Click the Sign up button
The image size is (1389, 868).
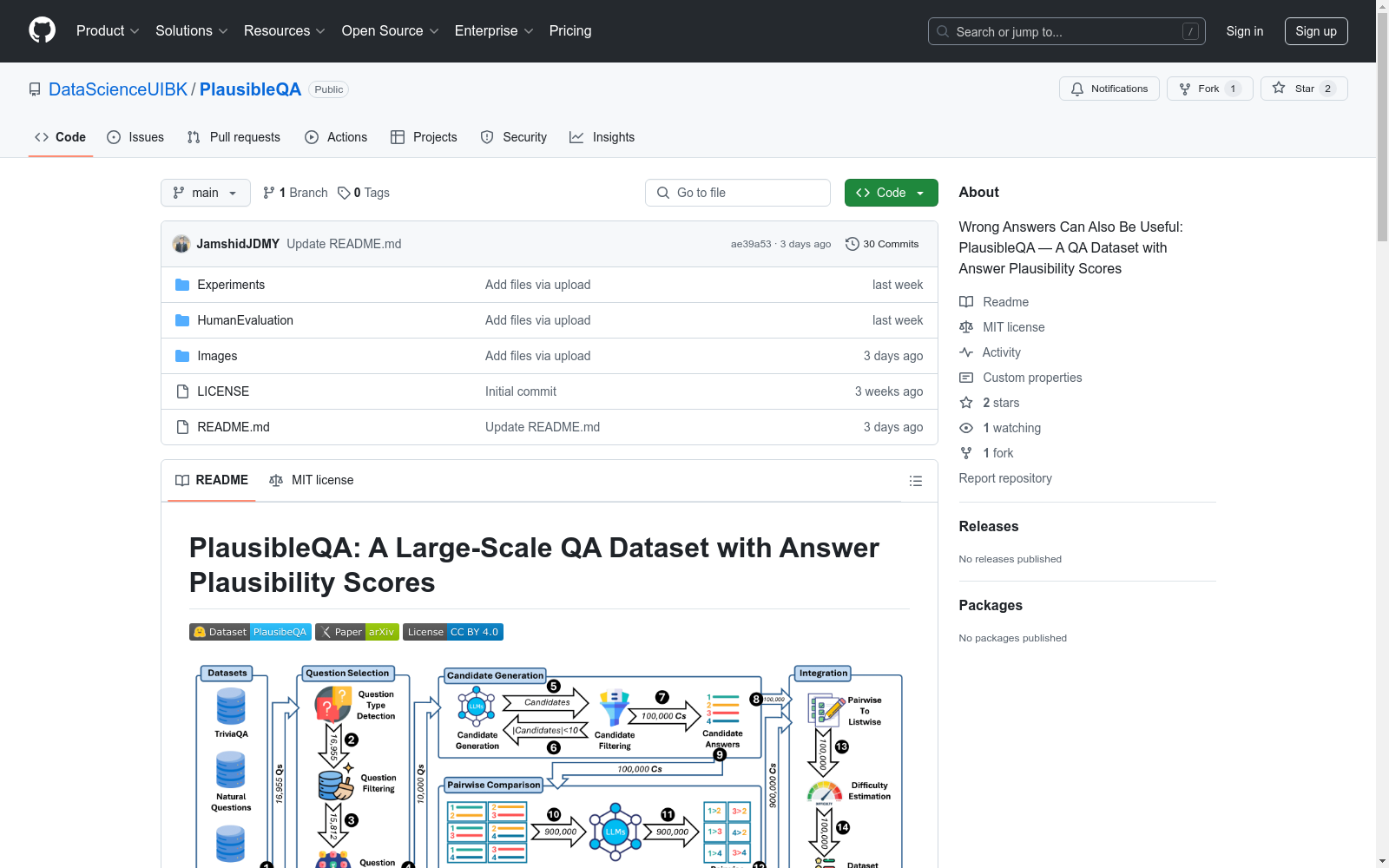click(x=1316, y=31)
